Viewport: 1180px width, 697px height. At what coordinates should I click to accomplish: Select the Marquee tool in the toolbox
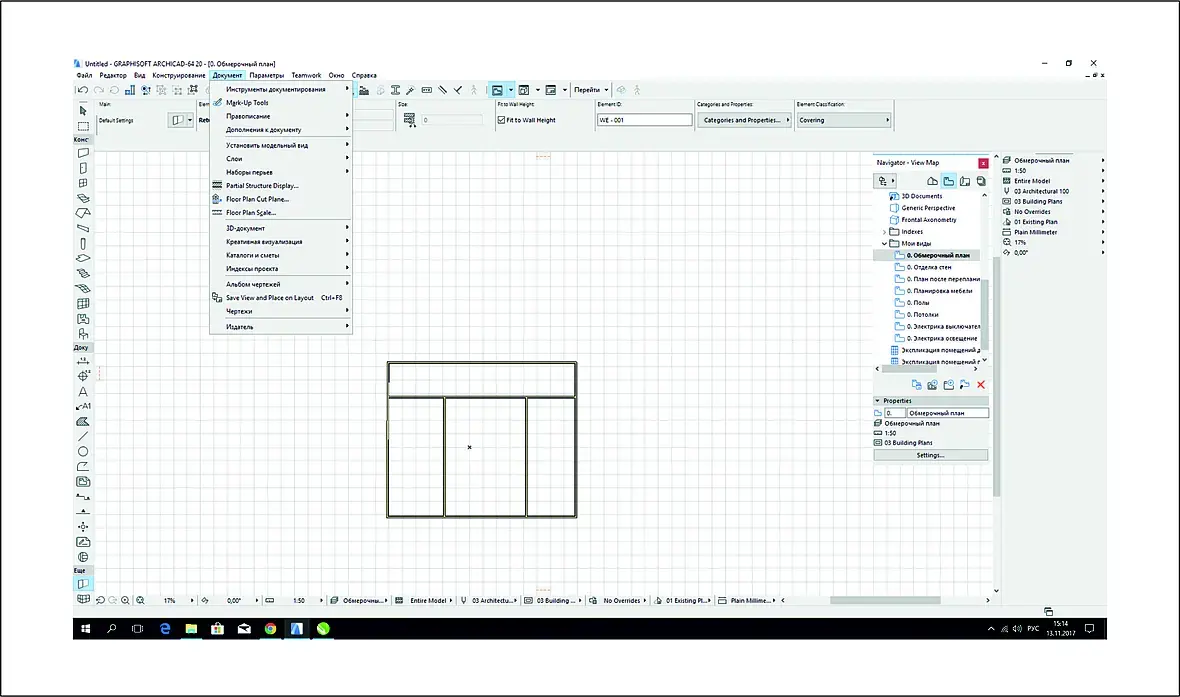83,126
